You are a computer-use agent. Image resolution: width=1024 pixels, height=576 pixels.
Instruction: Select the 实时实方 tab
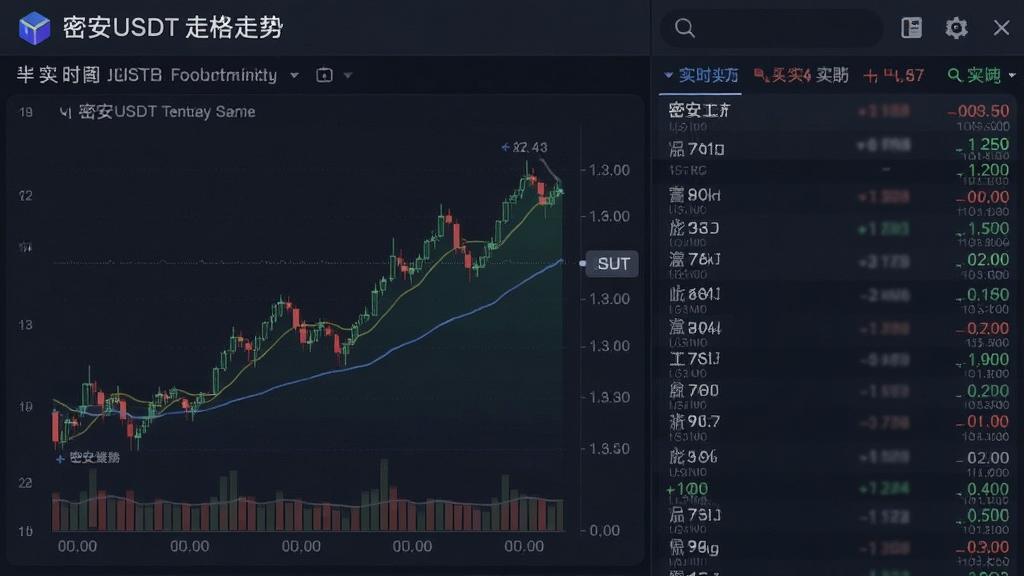pos(709,76)
